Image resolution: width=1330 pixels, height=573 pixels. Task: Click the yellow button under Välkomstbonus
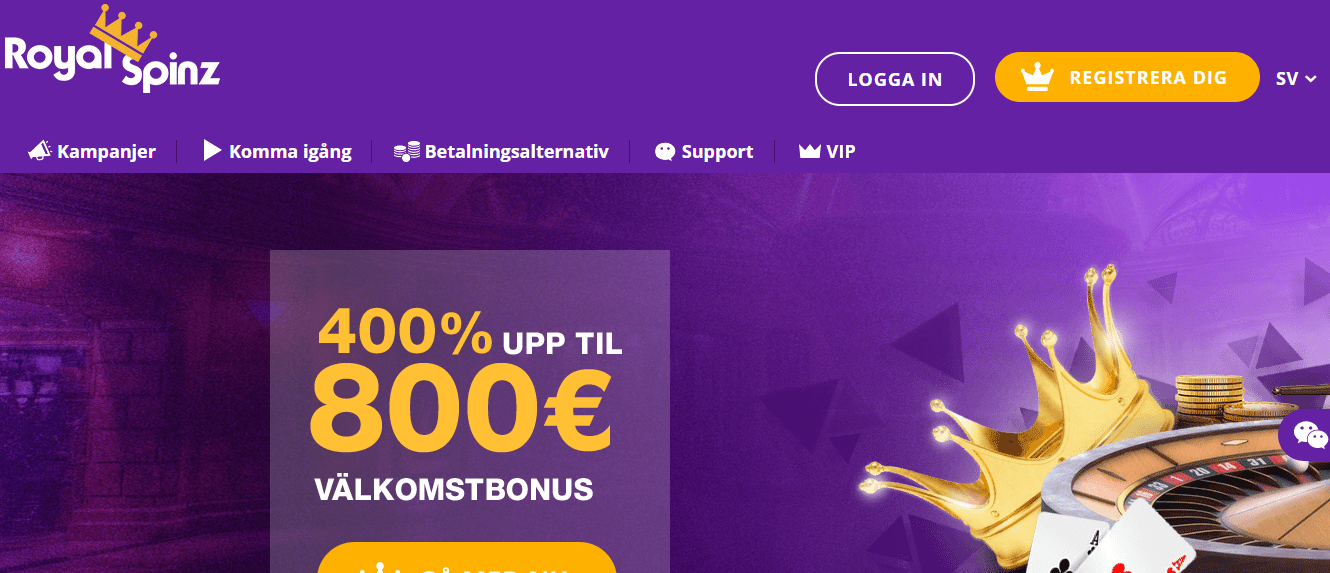click(467, 558)
